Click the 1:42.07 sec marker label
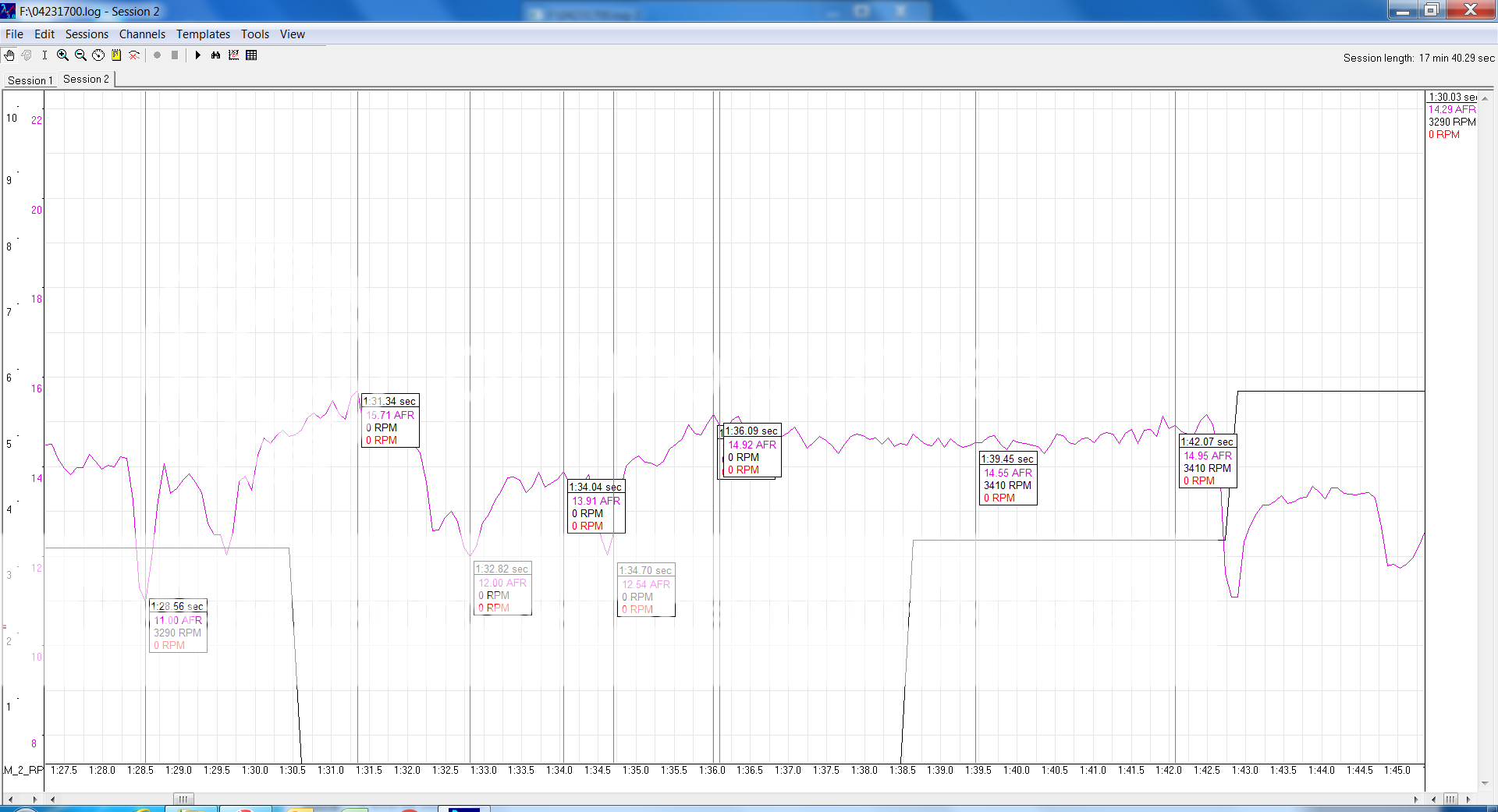Screen dimensions: 1498x812 coord(1207,441)
